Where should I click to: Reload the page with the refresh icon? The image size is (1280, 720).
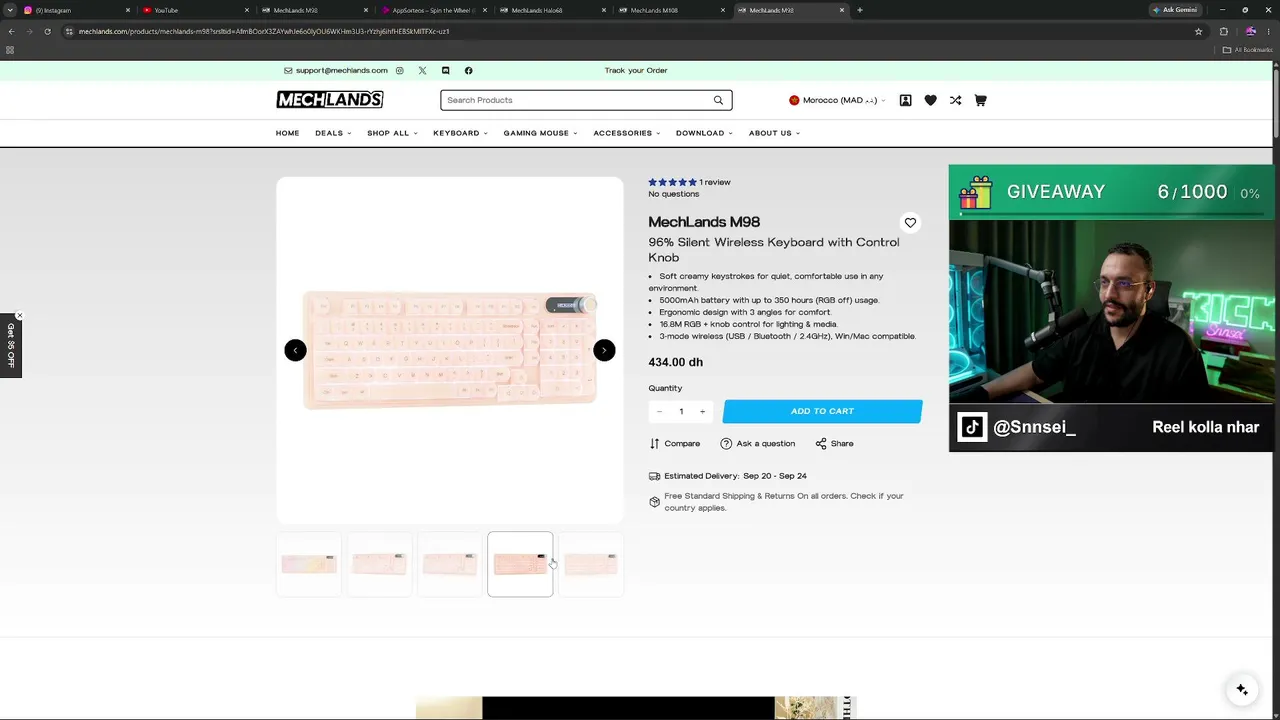point(47,31)
